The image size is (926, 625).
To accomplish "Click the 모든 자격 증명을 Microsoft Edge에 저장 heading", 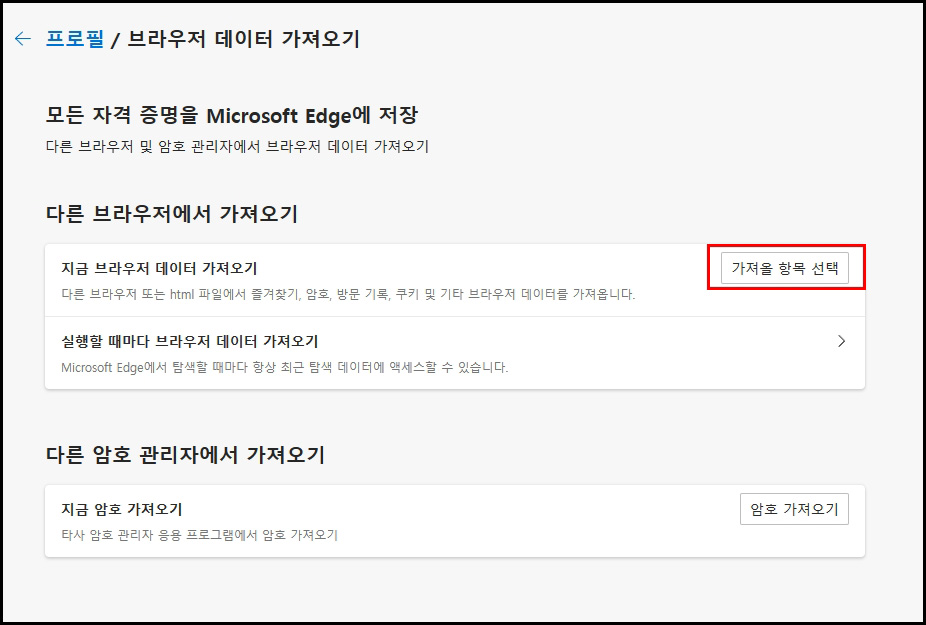I will coord(232,115).
